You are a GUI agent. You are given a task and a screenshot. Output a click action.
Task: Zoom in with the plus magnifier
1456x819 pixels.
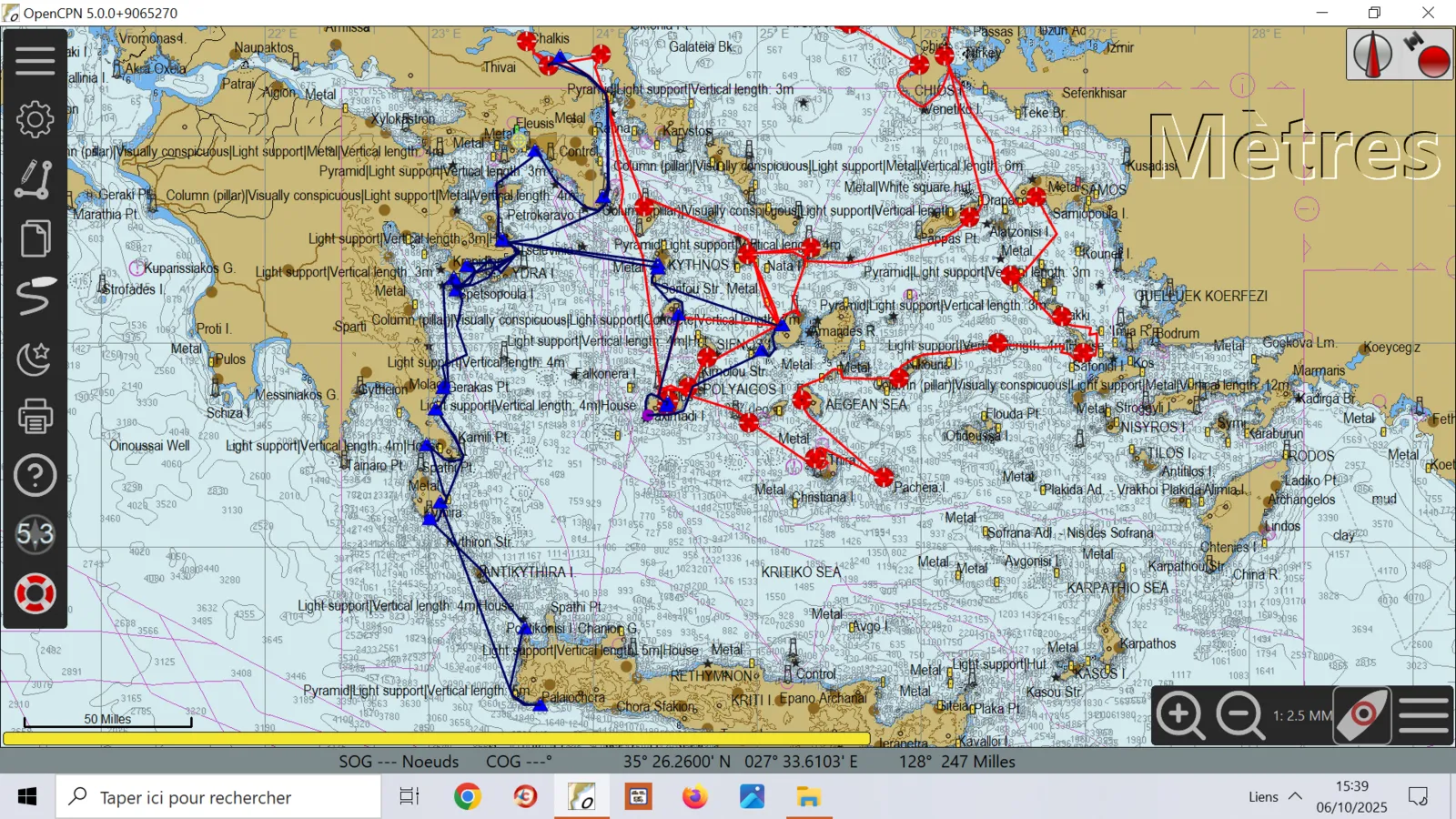click(x=1181, y=716)
